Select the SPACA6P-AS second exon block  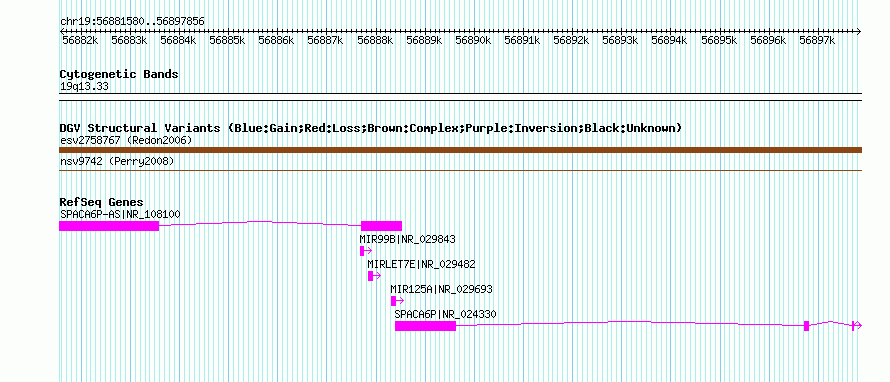pos(381,226)
